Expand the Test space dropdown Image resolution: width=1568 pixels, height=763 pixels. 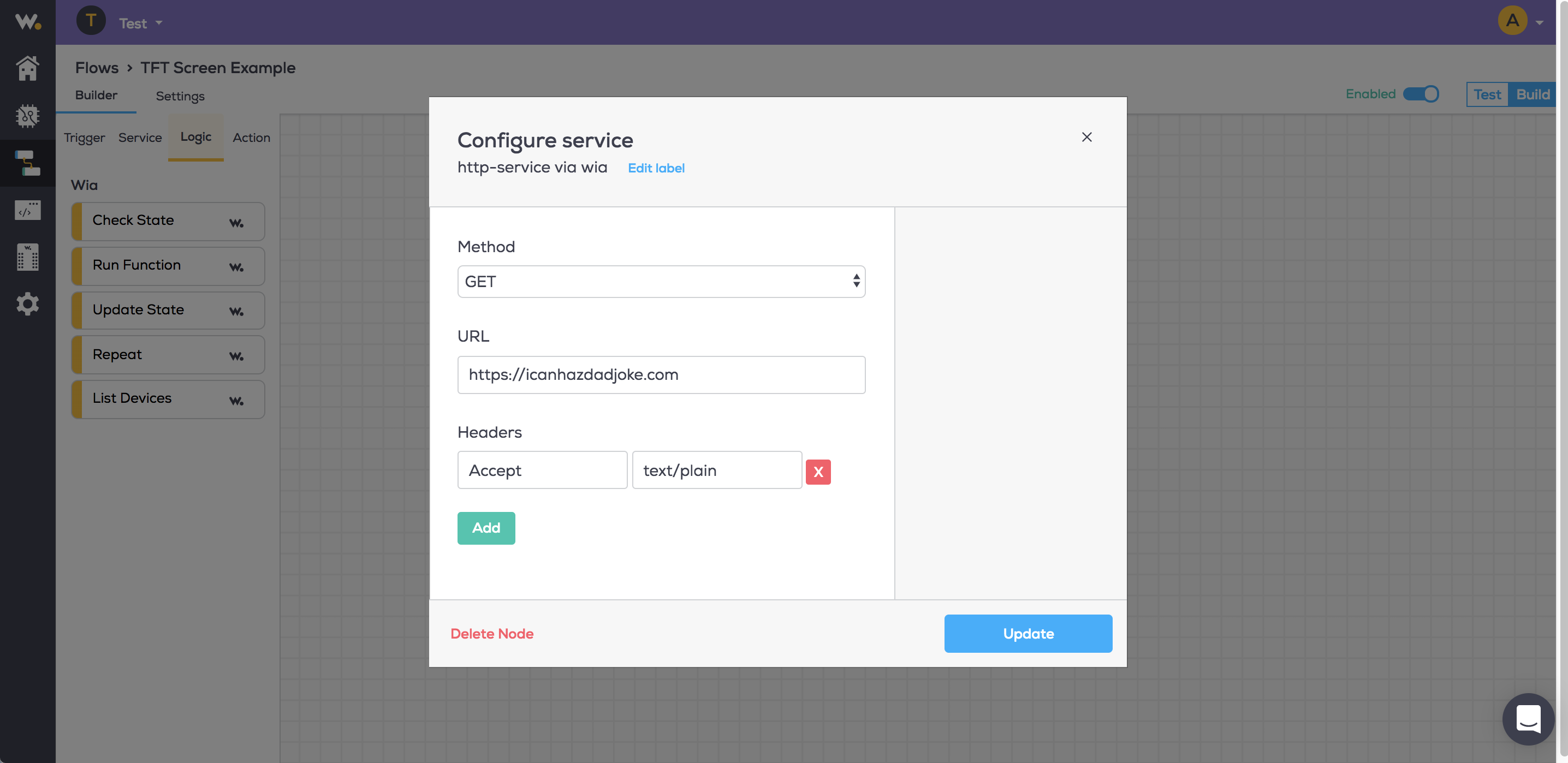pos(141,23)
